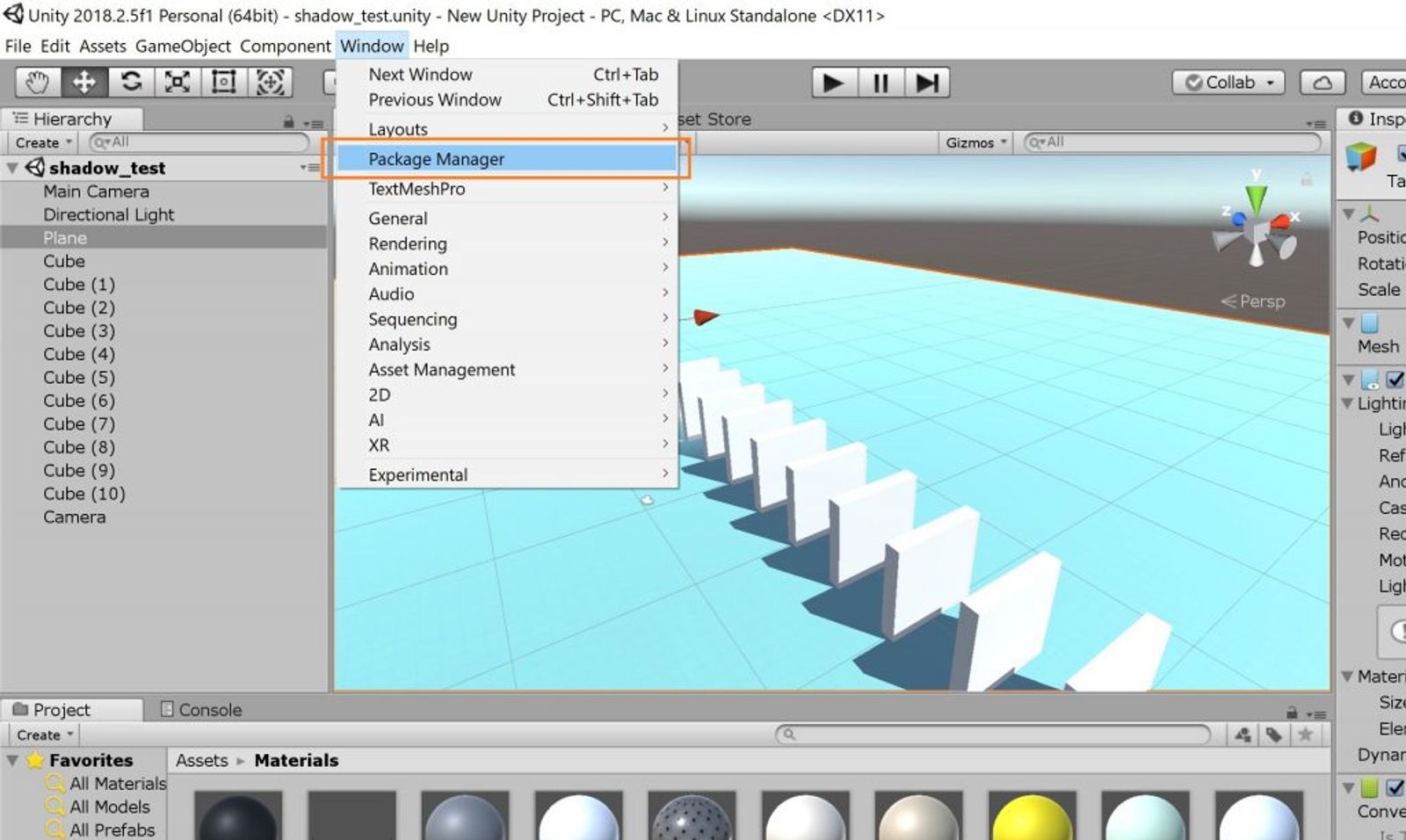1406x840 pixels.
Task: Click the Search by Label tag icon
Action: pos(1273,735)
